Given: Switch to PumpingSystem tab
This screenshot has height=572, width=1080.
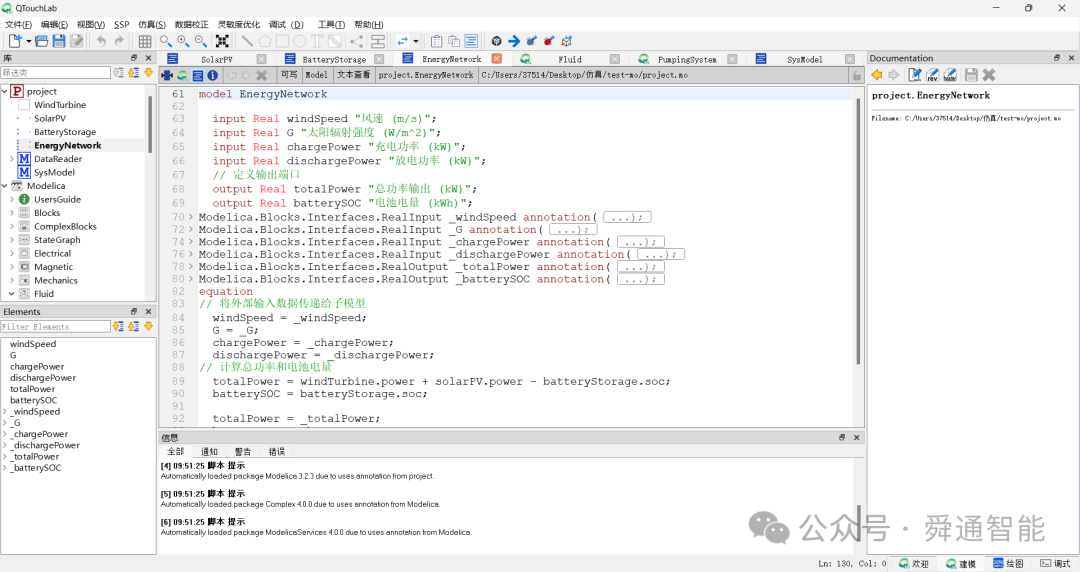Looking at the screenshot, I should (x=687, y=59).
